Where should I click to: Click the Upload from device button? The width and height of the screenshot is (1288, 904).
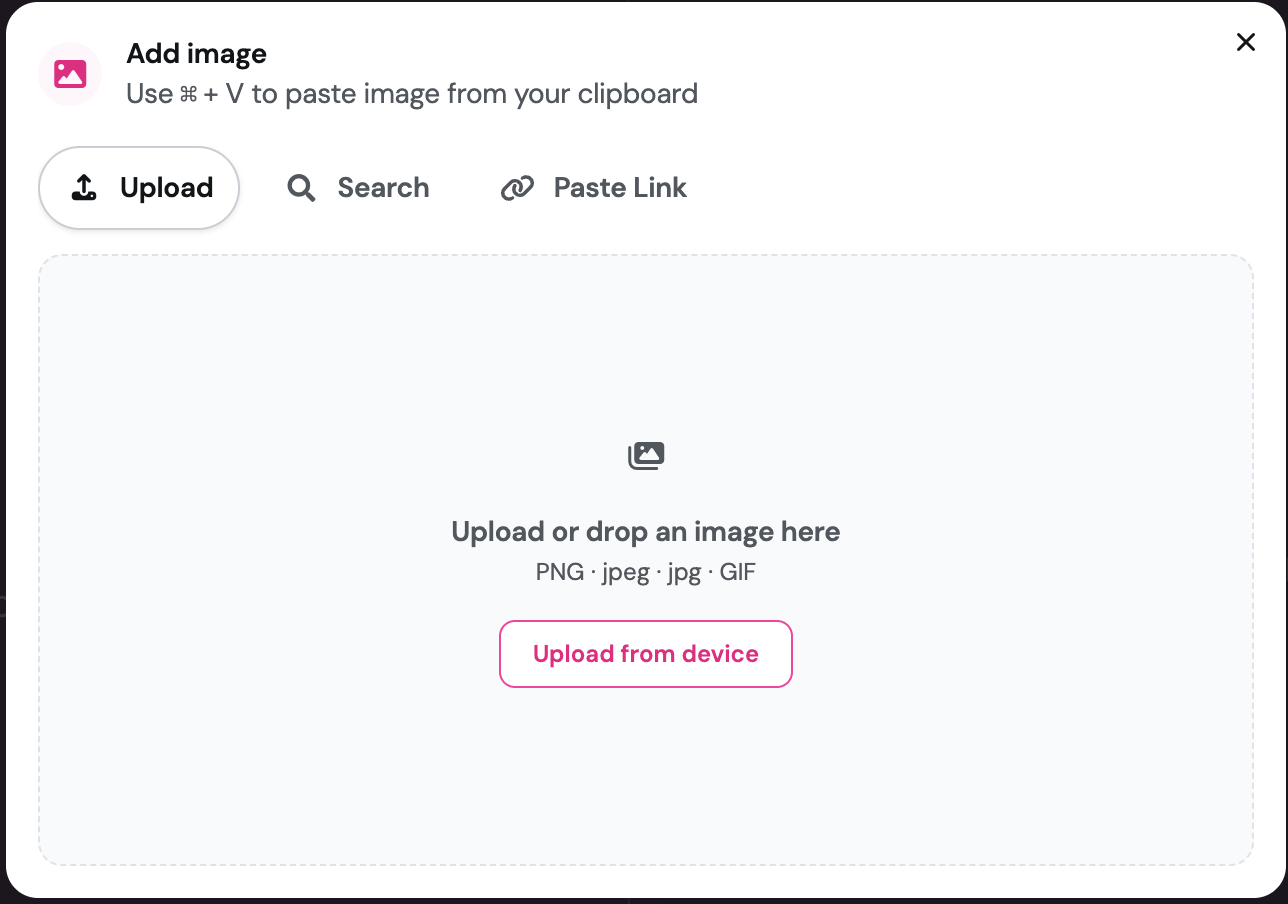[x=646, y=654]
